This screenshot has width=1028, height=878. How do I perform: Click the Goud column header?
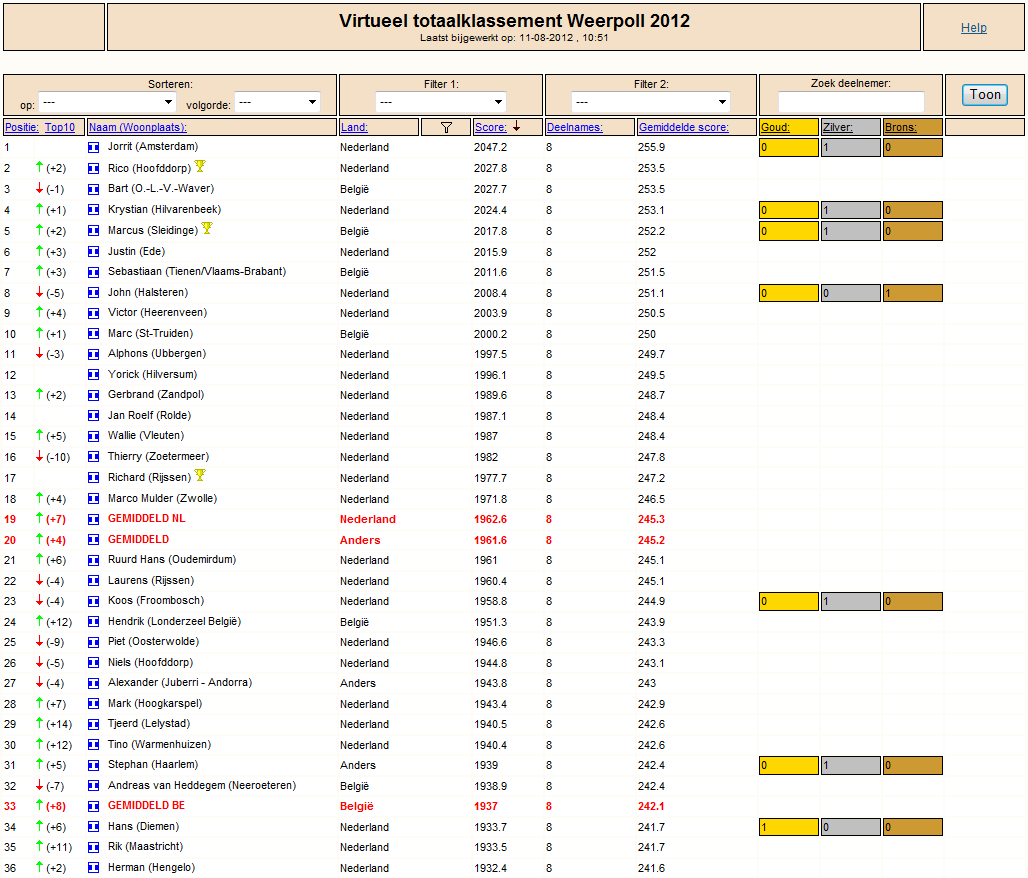coord(775,127)
